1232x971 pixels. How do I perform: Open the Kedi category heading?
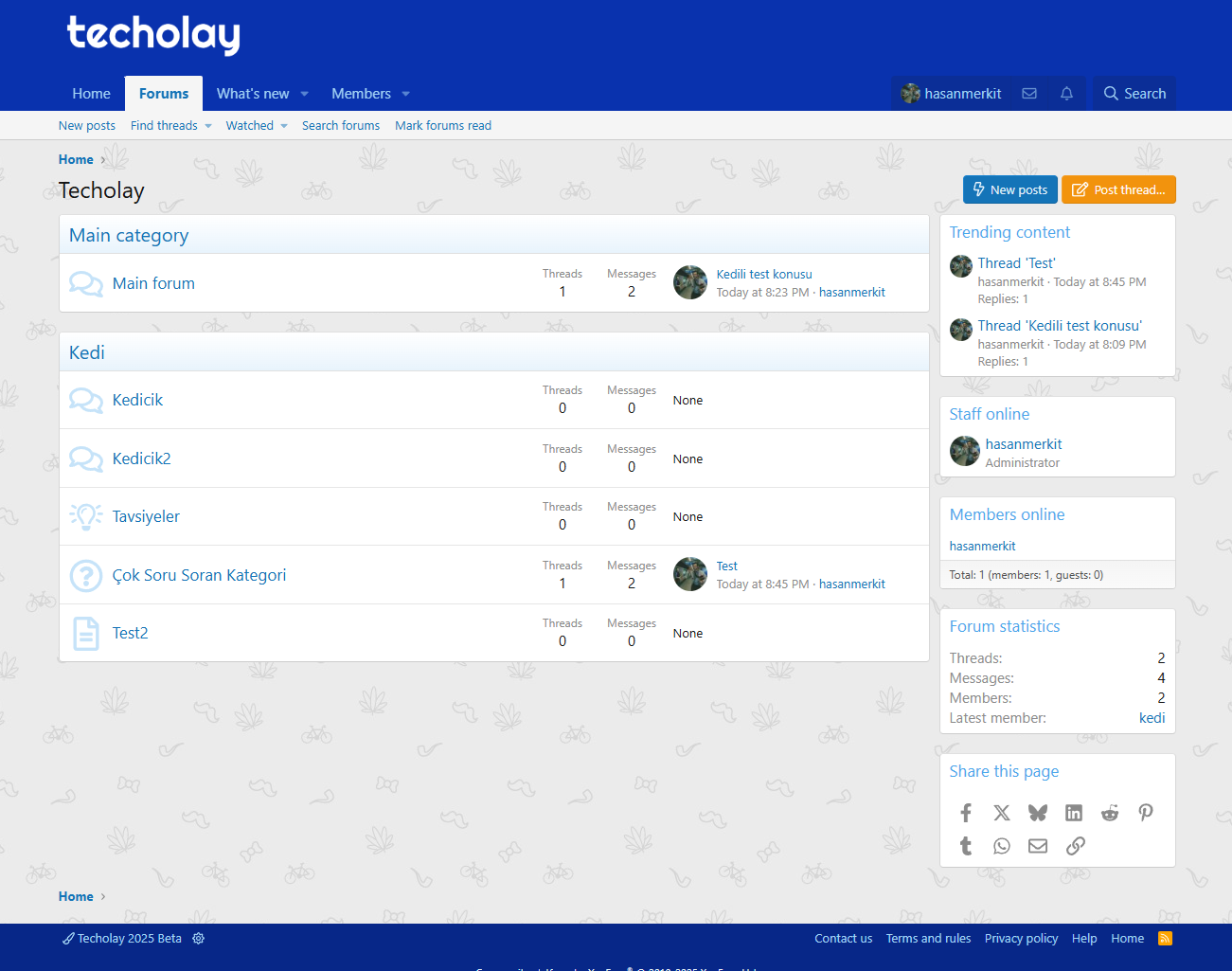(87, 352)
